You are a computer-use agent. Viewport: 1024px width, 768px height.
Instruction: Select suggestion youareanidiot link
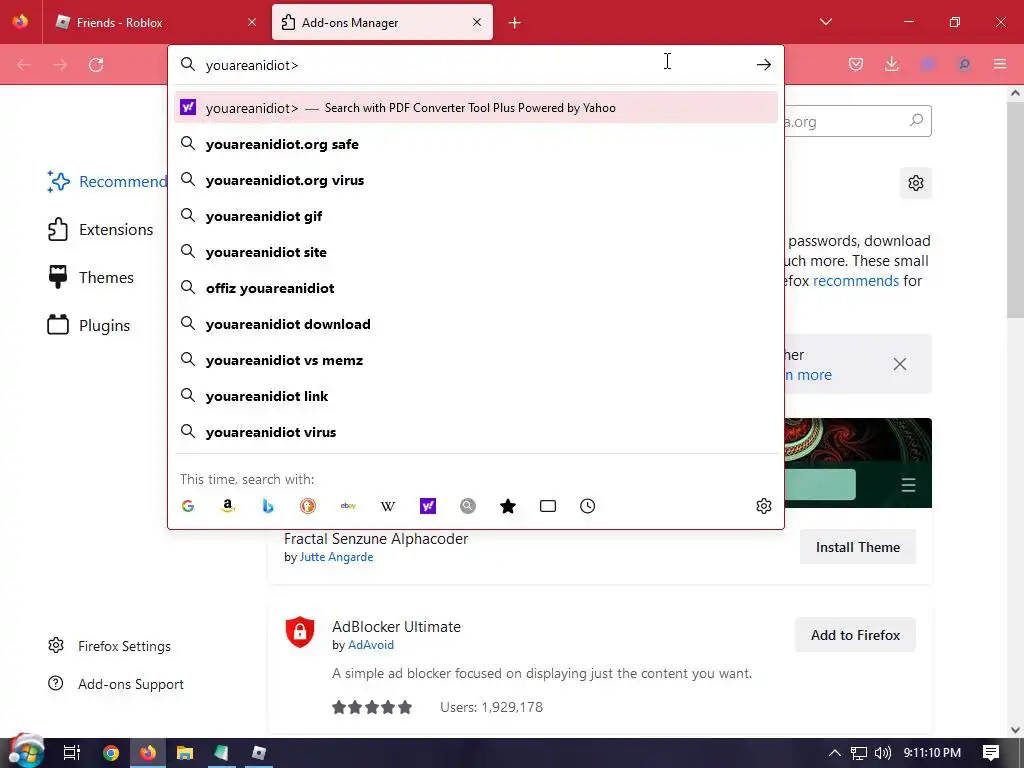coord(476,396)
